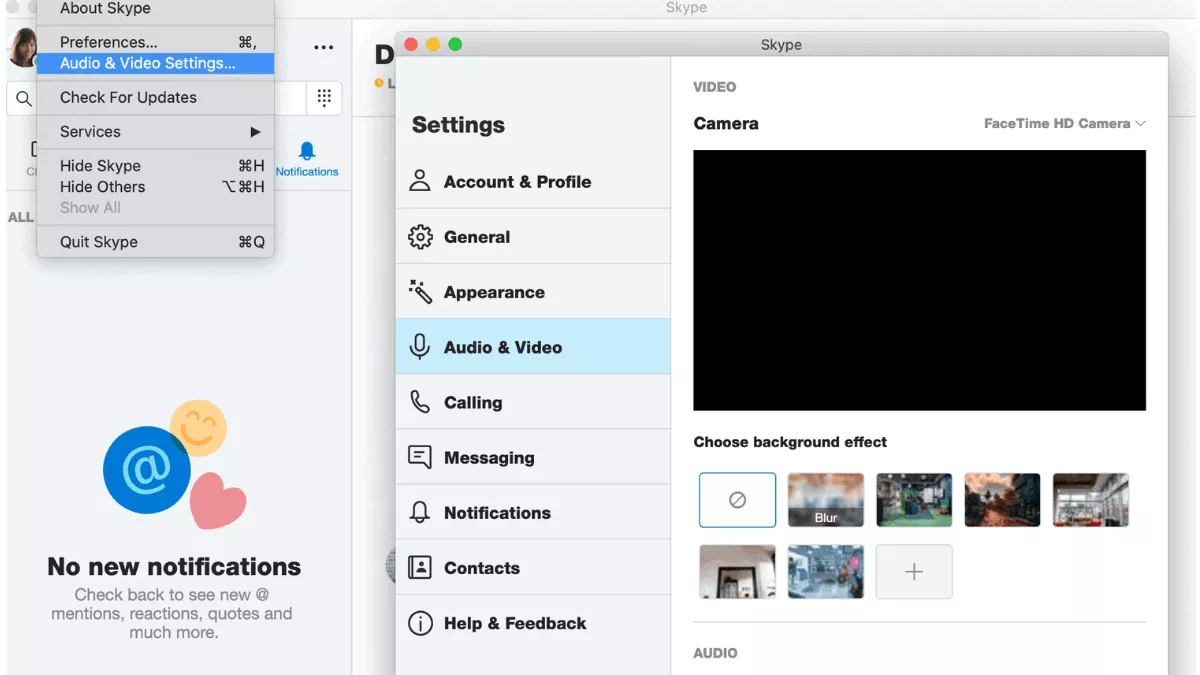Click the General gear icon

click(420, 237)
